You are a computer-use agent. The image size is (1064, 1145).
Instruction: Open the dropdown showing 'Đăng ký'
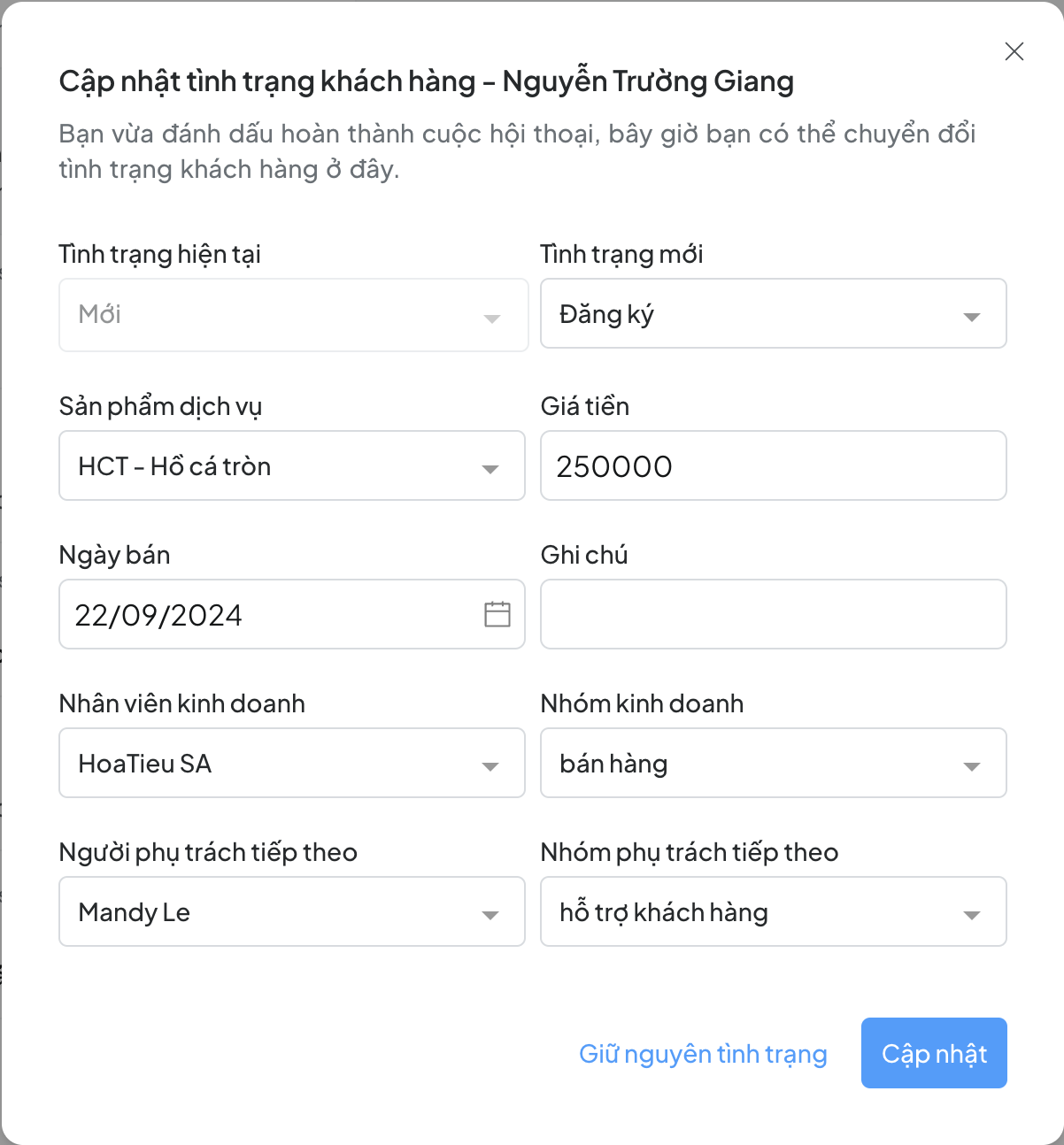(x=752, y=314)
